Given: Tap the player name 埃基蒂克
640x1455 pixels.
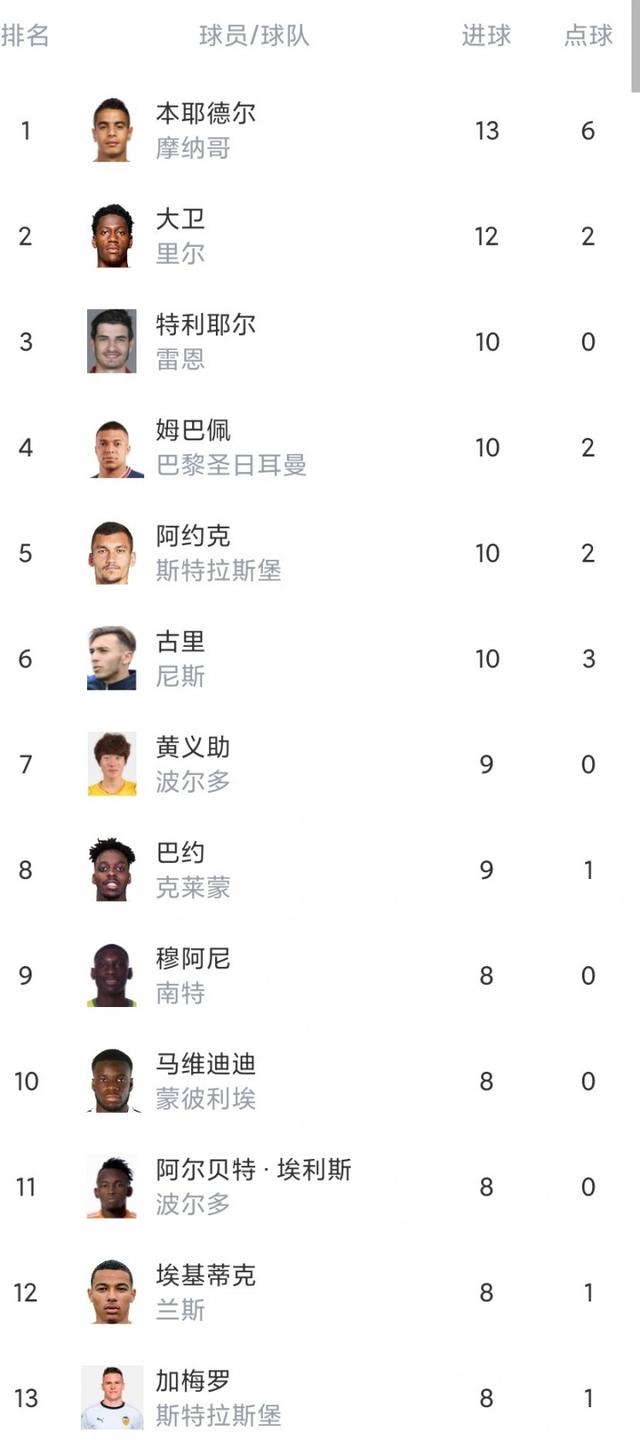Looking at the screenshot, I should (x=205, y=1275).
